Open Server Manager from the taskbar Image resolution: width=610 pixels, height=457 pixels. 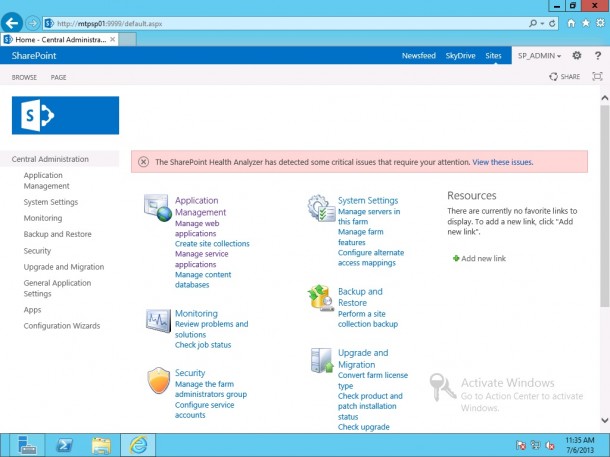point(27,445)
